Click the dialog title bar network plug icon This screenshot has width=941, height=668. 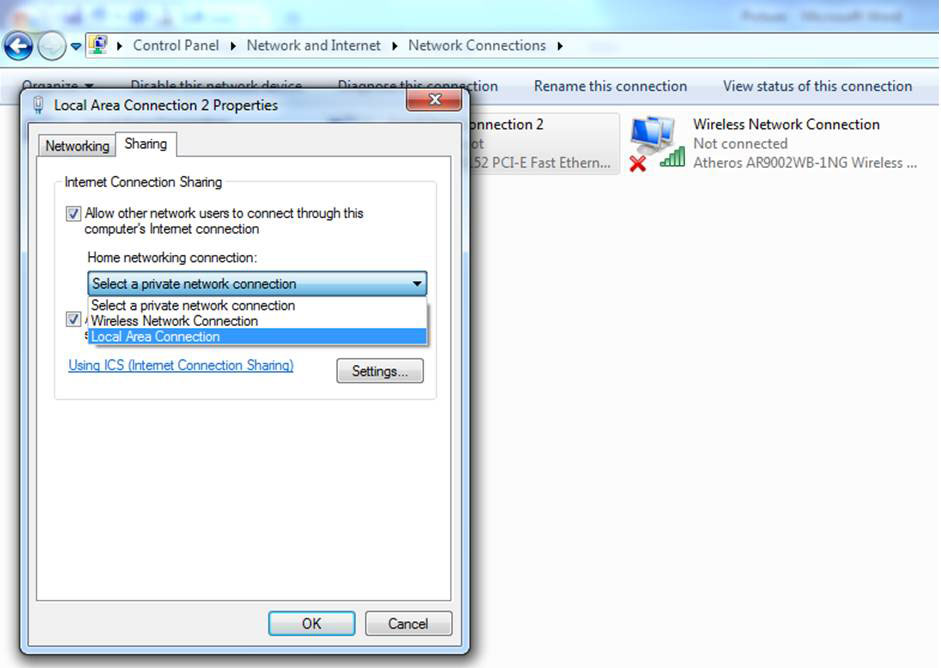tap(38, 105)
